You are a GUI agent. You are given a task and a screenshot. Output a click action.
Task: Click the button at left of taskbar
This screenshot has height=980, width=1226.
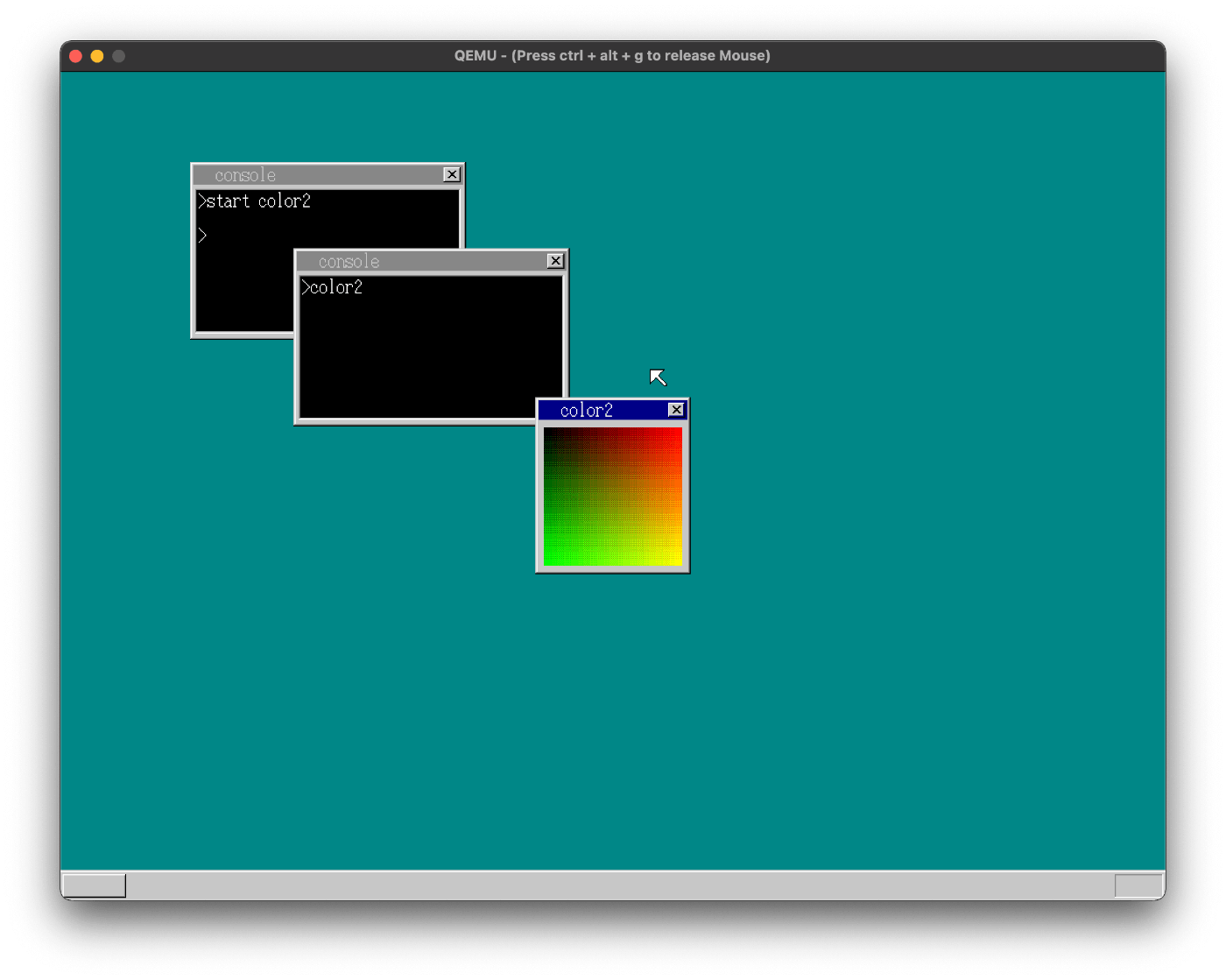95,885
